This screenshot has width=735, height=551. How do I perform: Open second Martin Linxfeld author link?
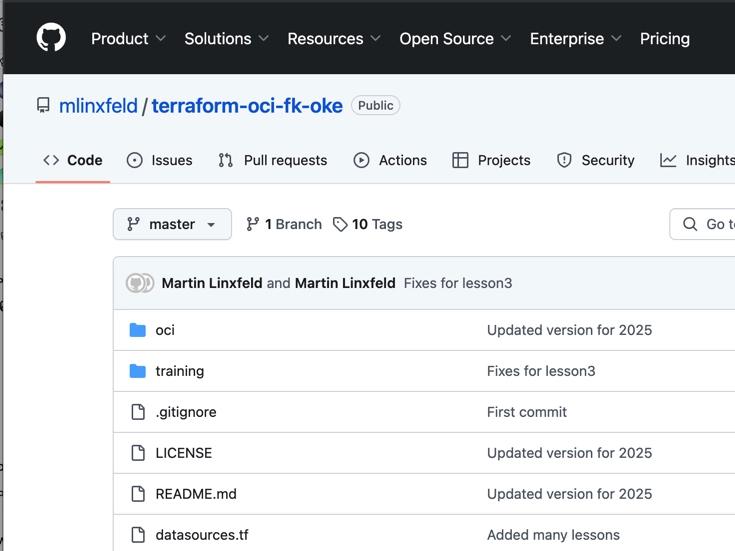coord(345,283)
